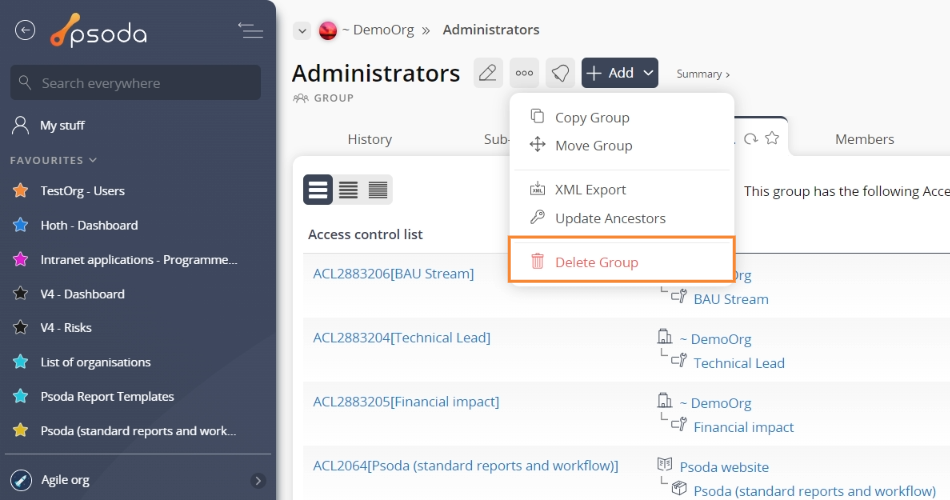Screen dimensions: 950x500
Task: Click Access control list column header
Action: (x=365, y=235)
